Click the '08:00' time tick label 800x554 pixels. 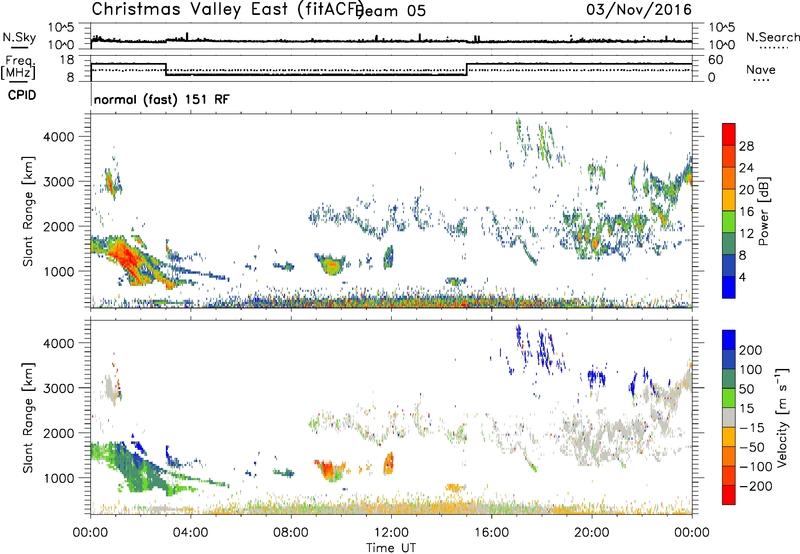pos(291,532)
